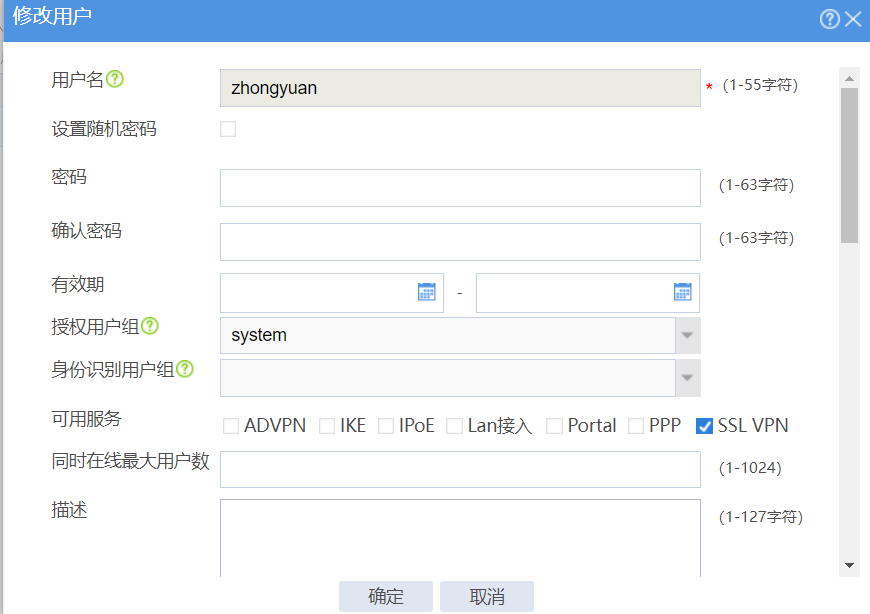Expand the 授权用户组 dropdown arrow
Image resolution: width=870 pixels, height=614 pixels.
point(687,336)
